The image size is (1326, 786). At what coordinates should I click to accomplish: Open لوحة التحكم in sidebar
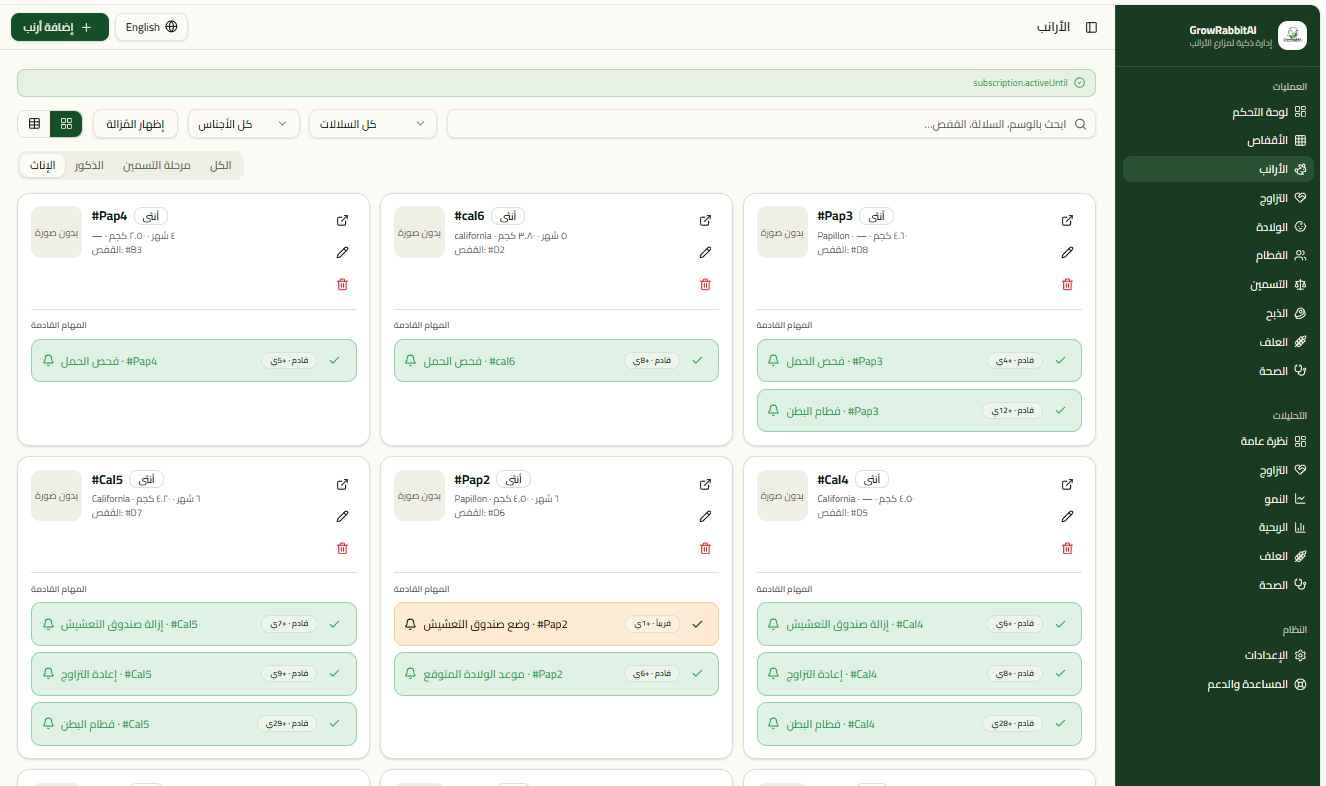1218,112
